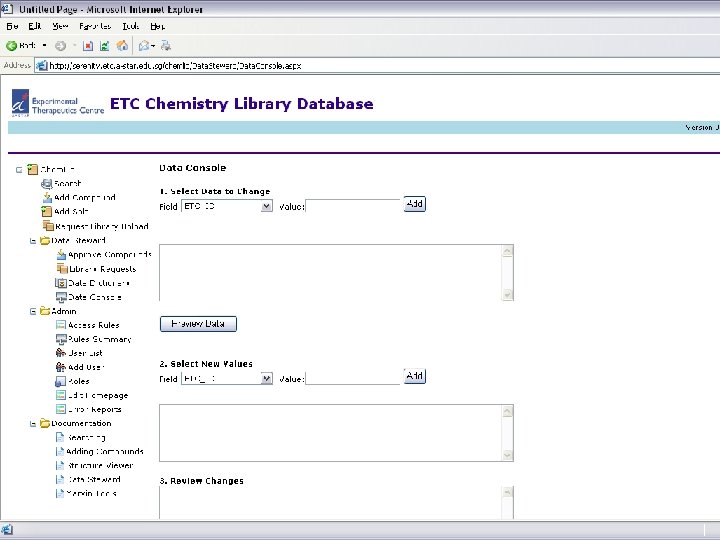The width and height of the screenshot is (720, 540).
Task: Click the Preview Data button
Action: [x=198, y=324]
